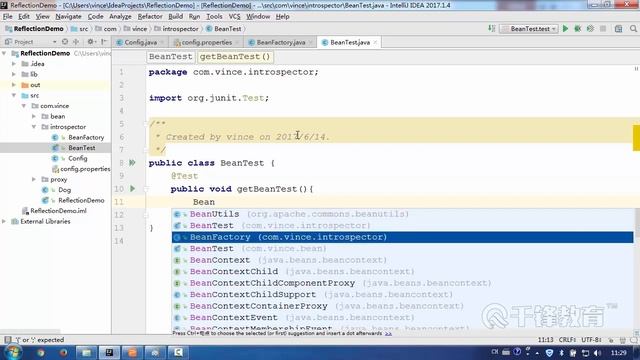Collapse the src folder
This screenshot has width=640, height=360.
(x=14, y=96)
